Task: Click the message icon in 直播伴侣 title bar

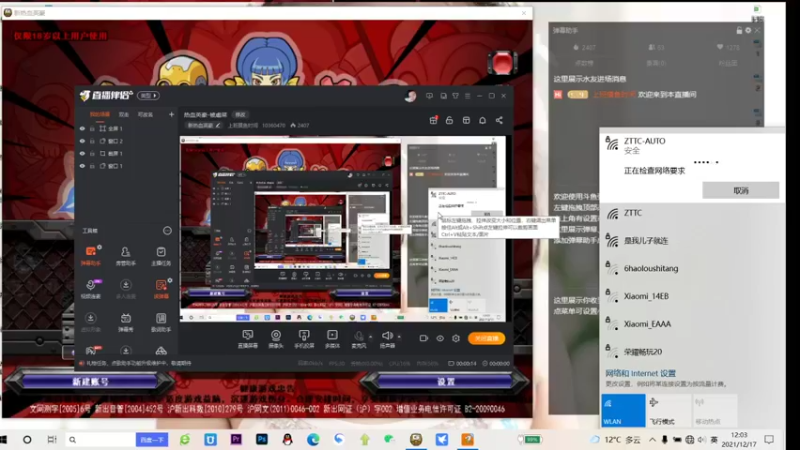Action: 429,96
